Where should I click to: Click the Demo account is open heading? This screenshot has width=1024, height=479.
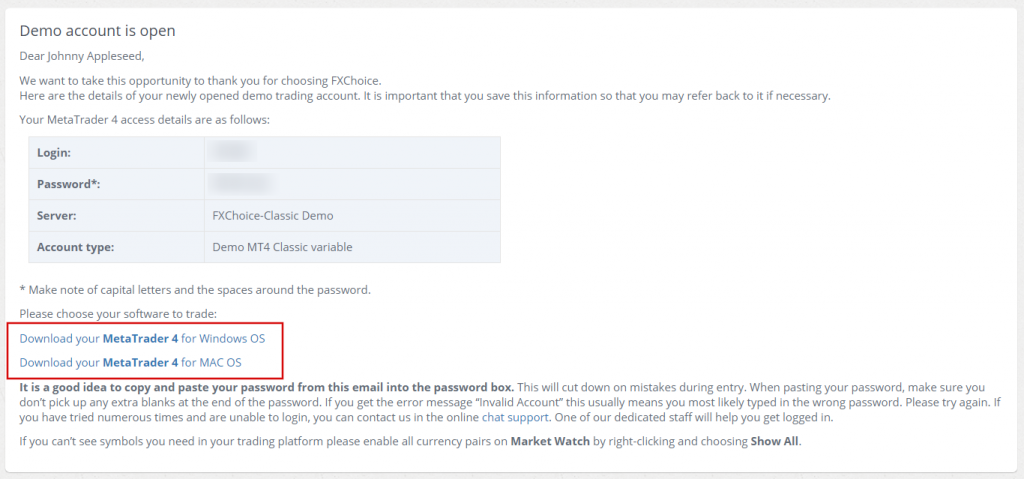pyautogui.click(x=97, y=31)
